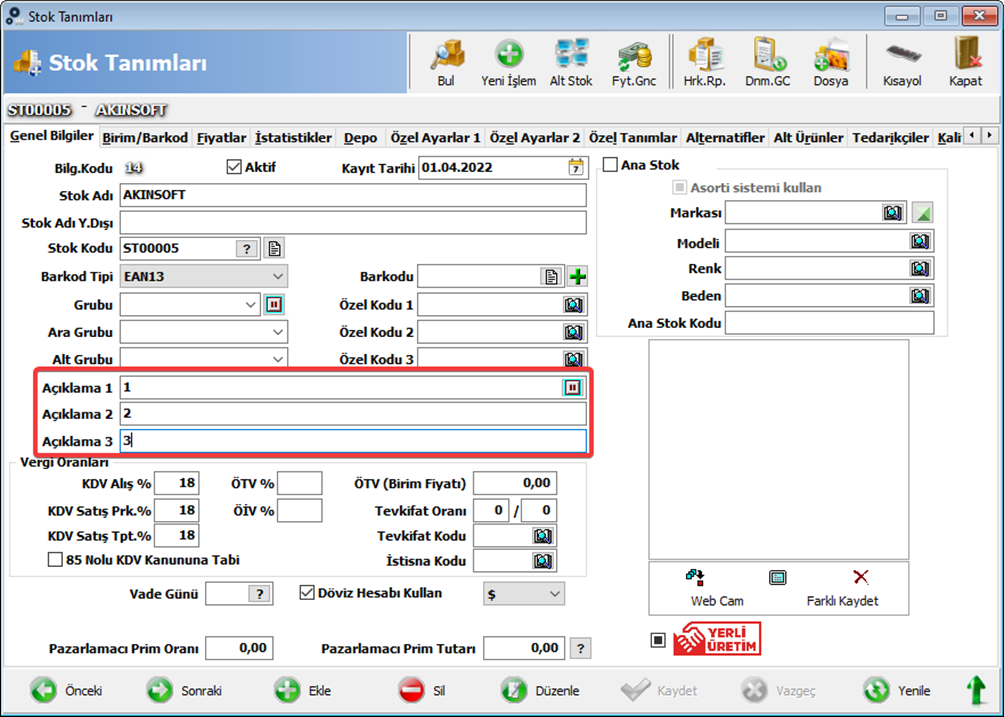The image size is (1004, 717).
Task: Click the Sil delete button
Action: click(x=421, y=691)
